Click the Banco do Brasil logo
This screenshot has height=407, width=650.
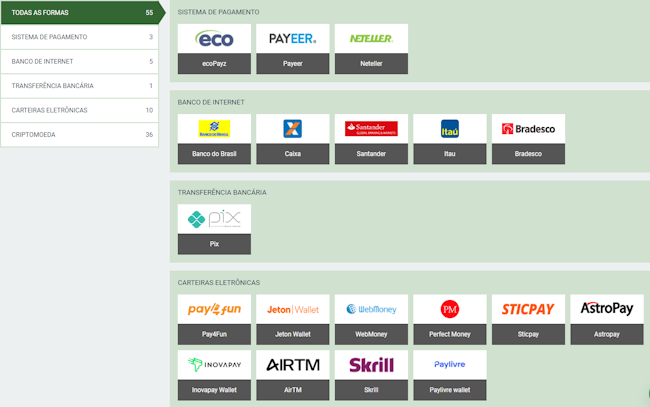(214, 129)
